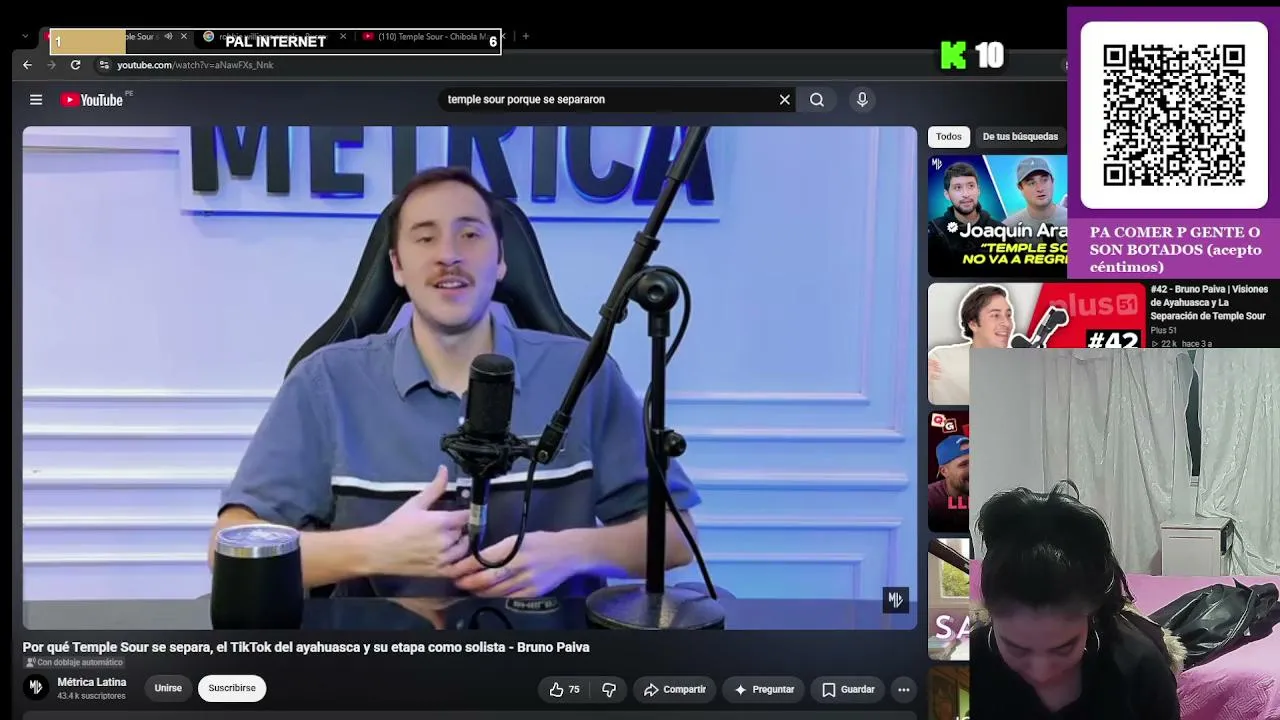The height and width of the screenshot is (720, 1280).
Task: Click the video title 'Por qué Temple Sour se separa'
Action: [x=306, y=647]
